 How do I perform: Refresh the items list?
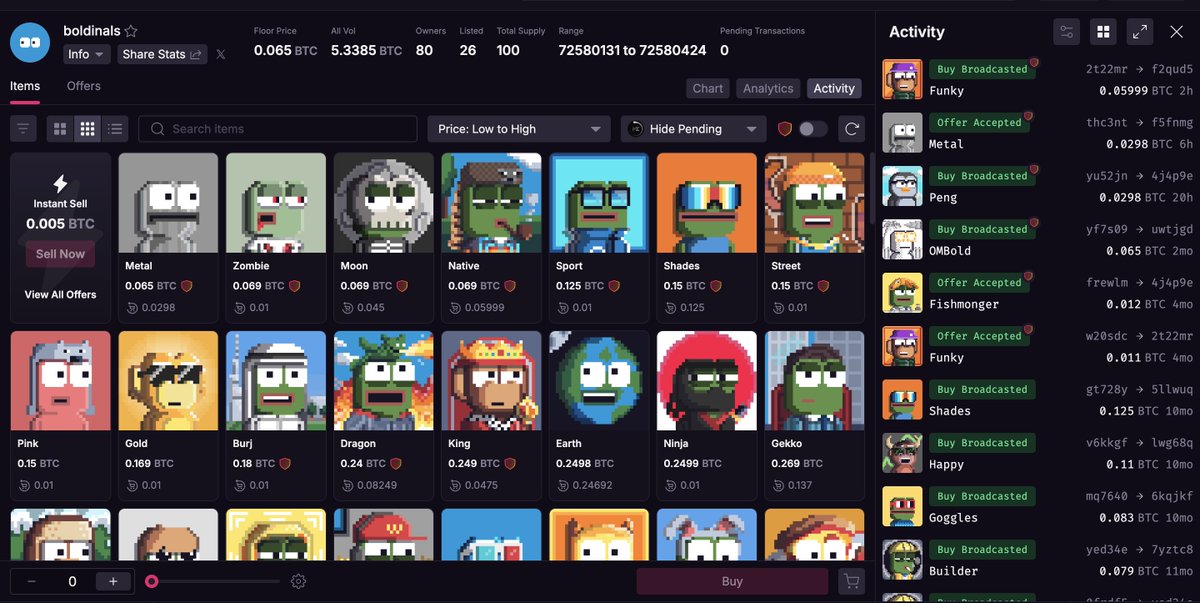click(x=852, y=129)
